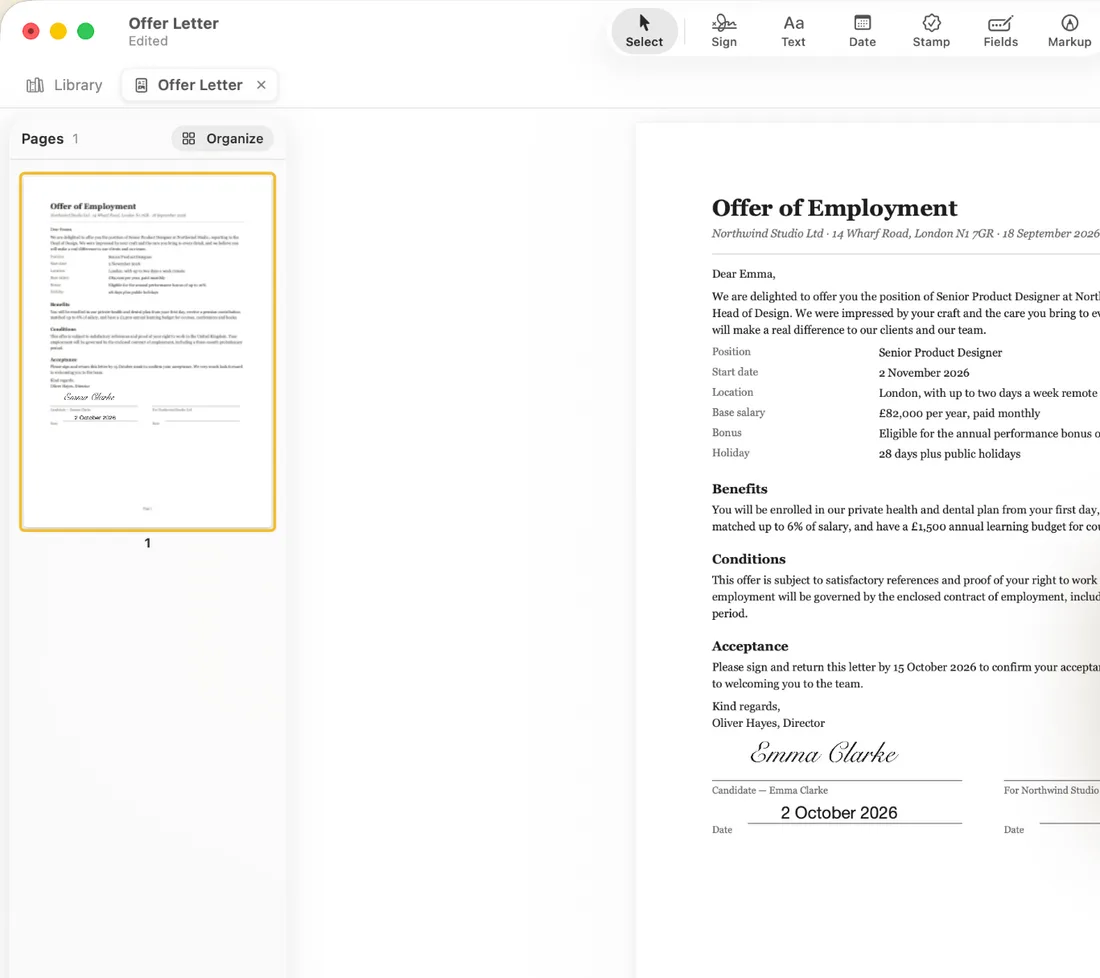
Task: Click the 'Offer Letter' window title
Action: point(173,23)
